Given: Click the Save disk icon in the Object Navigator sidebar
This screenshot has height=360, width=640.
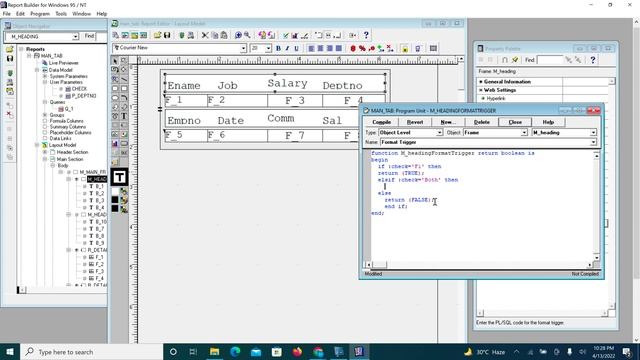Looking at the screenshot, I should pos(10,59).
